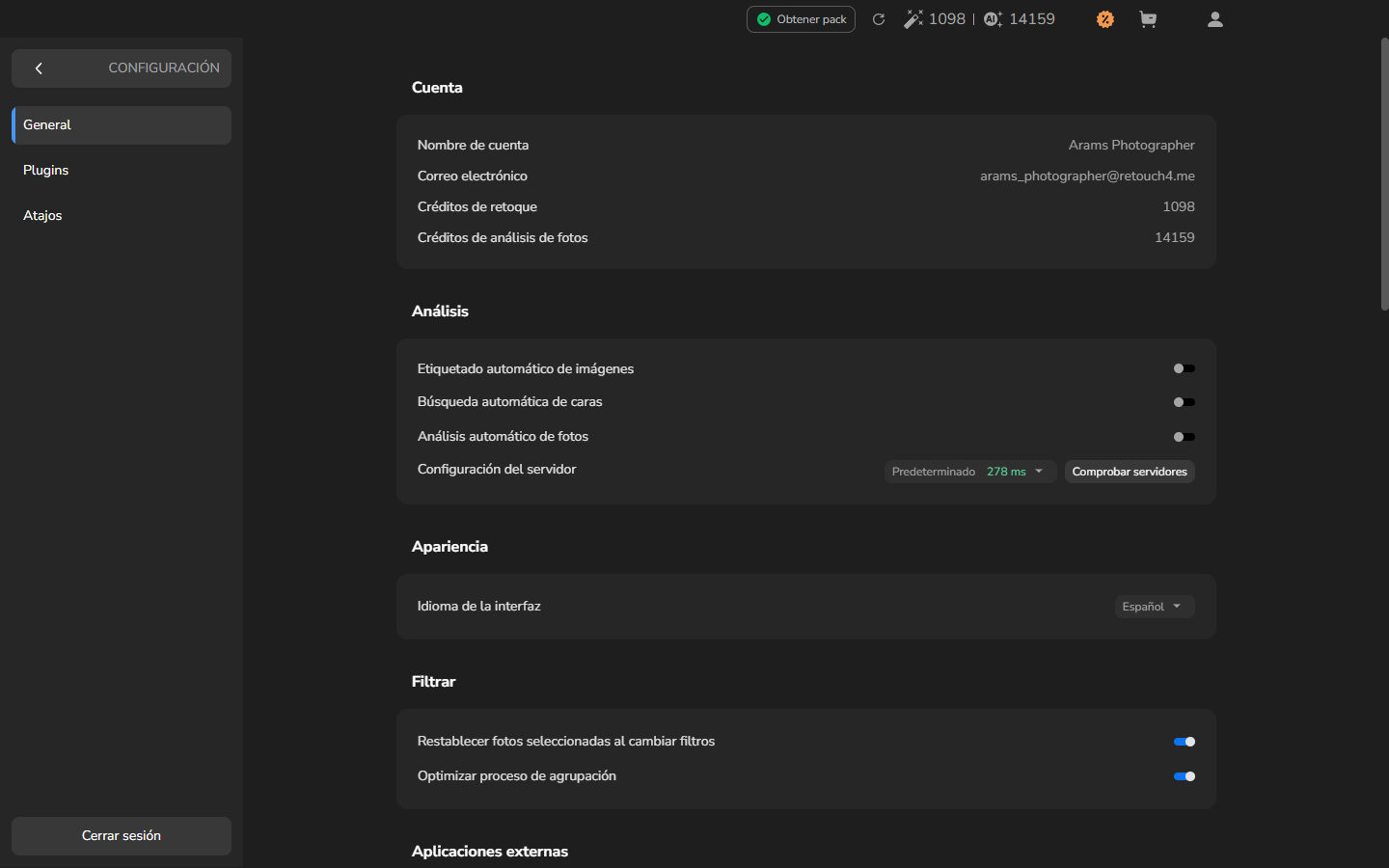The width and height of the screenshot is (1389, 868).
Task: Click the Obtener pack button
Action: 801,19
